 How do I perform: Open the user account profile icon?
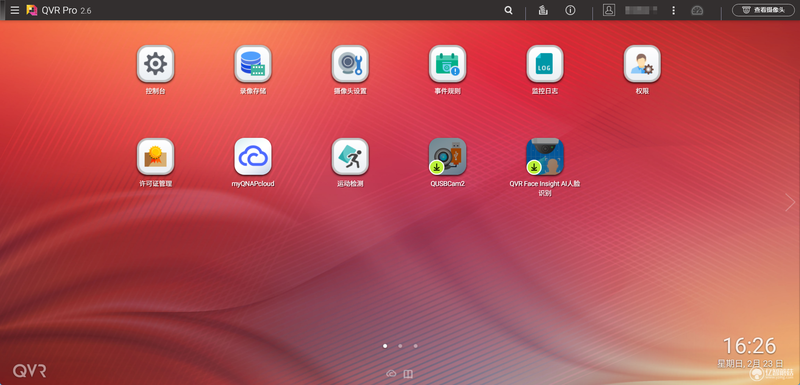pyautogui.click(x=609, y=10)
